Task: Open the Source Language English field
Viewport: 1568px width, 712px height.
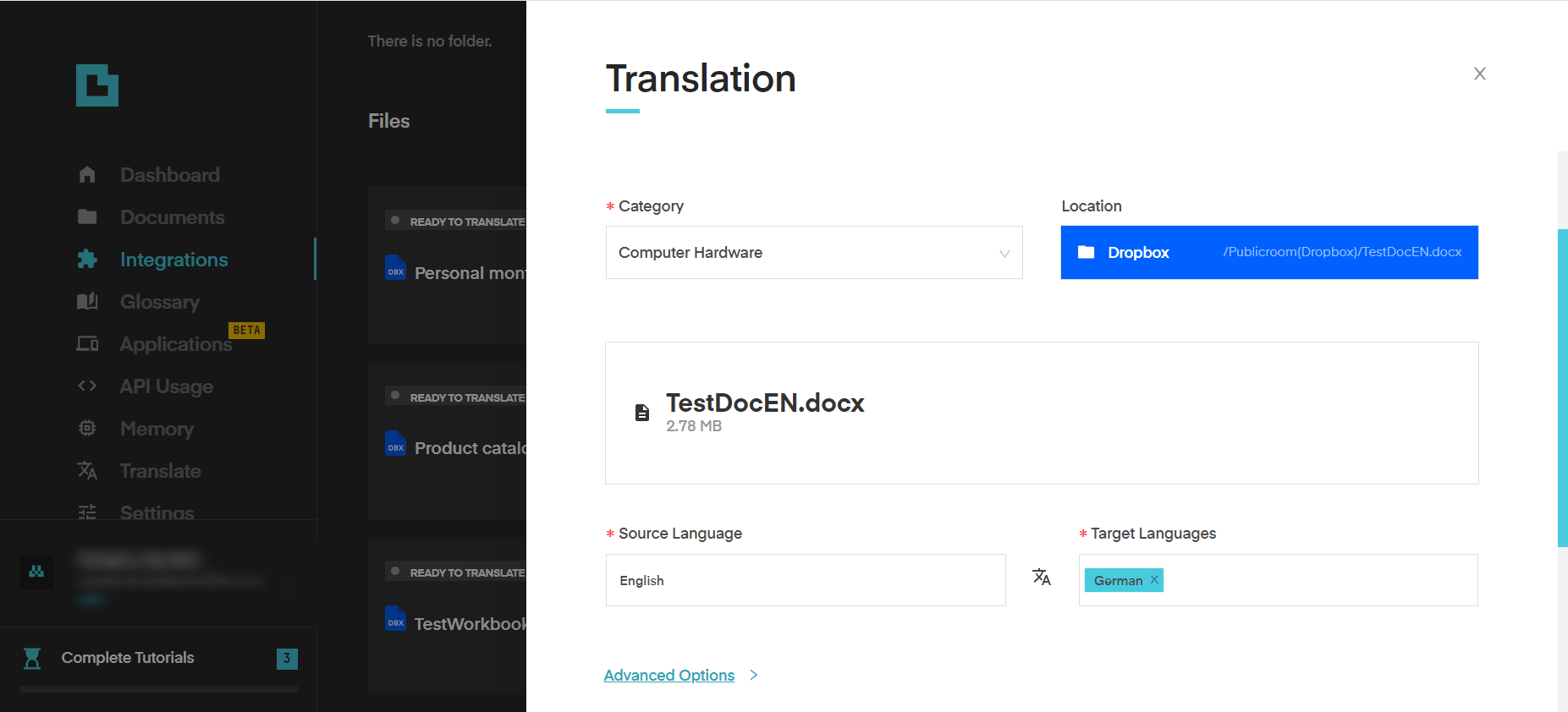Action: tap(805, 580)
